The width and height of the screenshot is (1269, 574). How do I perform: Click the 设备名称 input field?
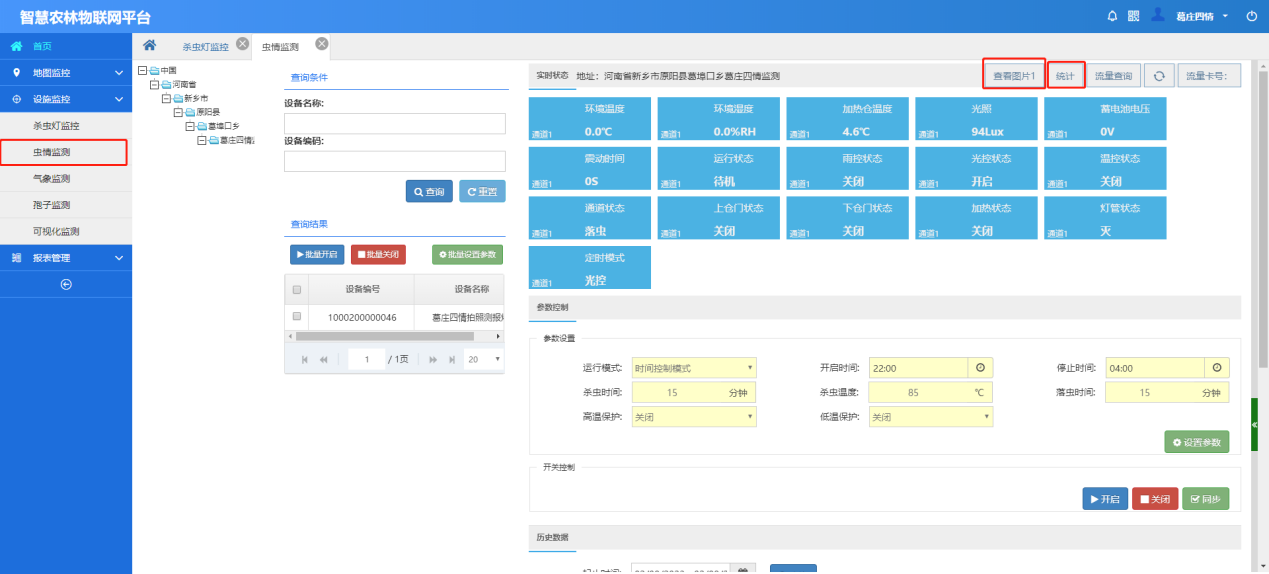395,123
